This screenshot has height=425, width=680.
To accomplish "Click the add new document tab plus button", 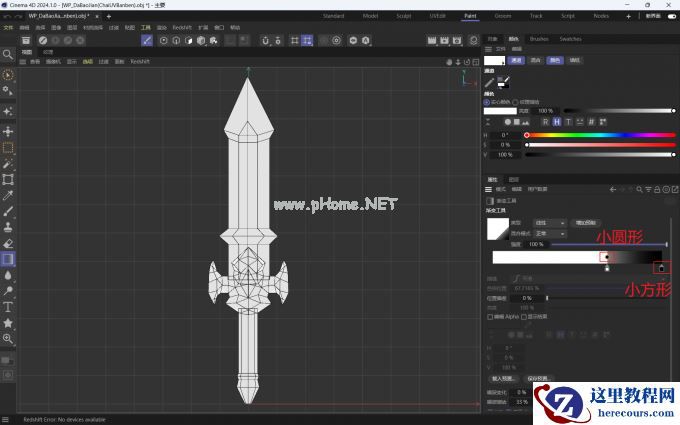I will click(x=109, y=16).
